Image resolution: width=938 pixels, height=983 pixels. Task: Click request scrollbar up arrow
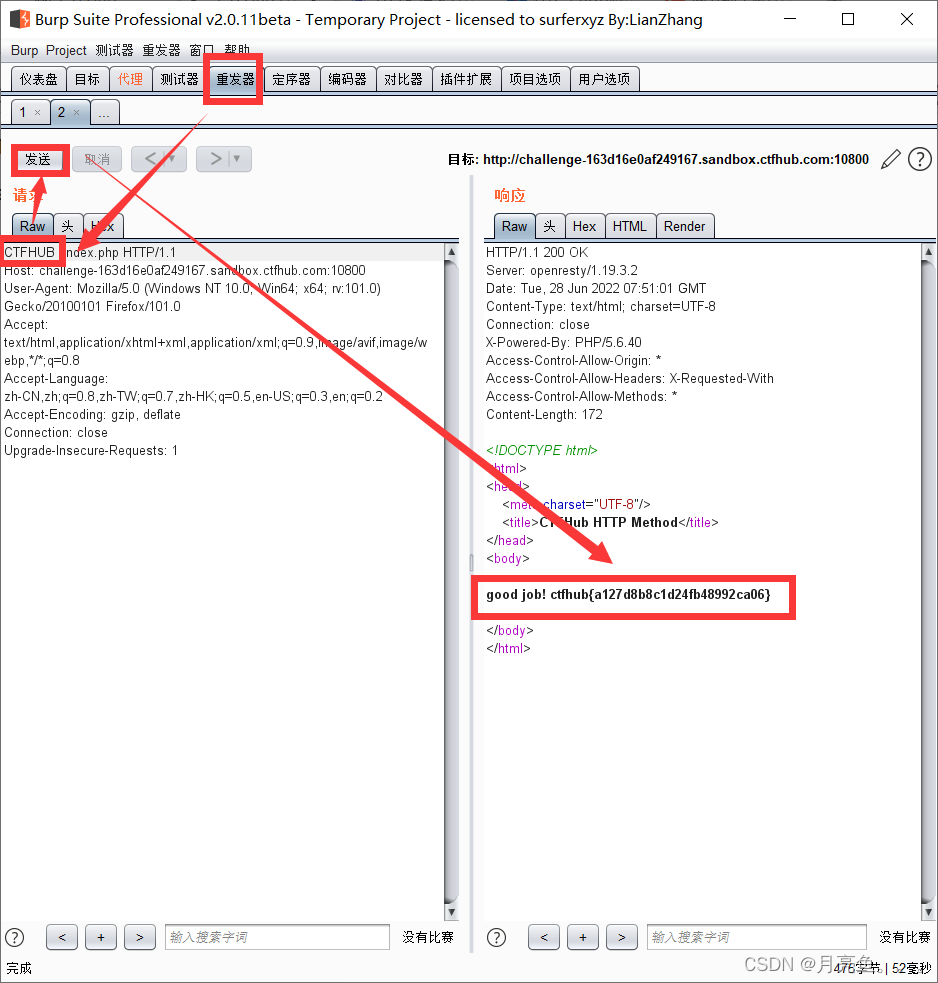451,251
